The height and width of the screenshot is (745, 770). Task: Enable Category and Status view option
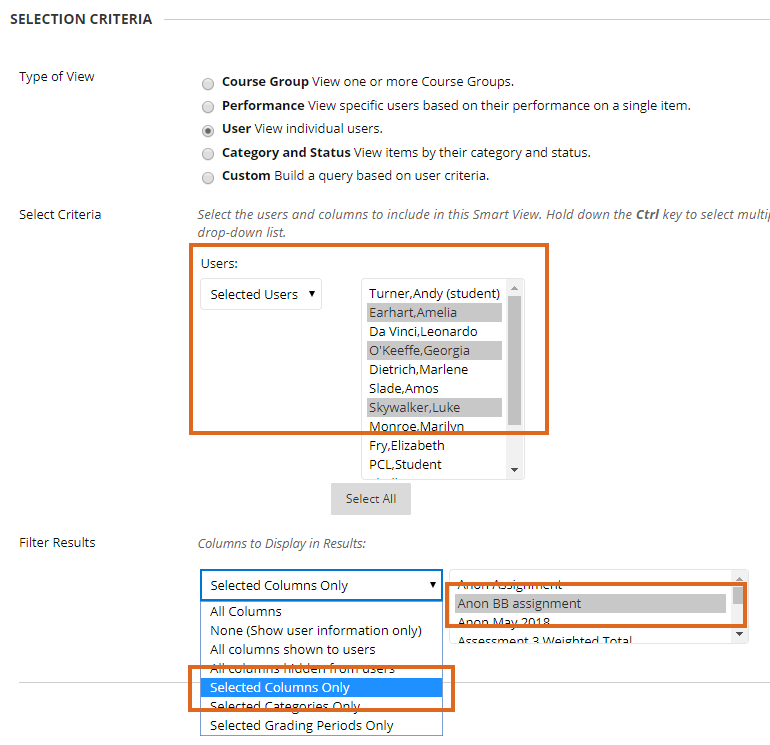(x=208, y=154)
